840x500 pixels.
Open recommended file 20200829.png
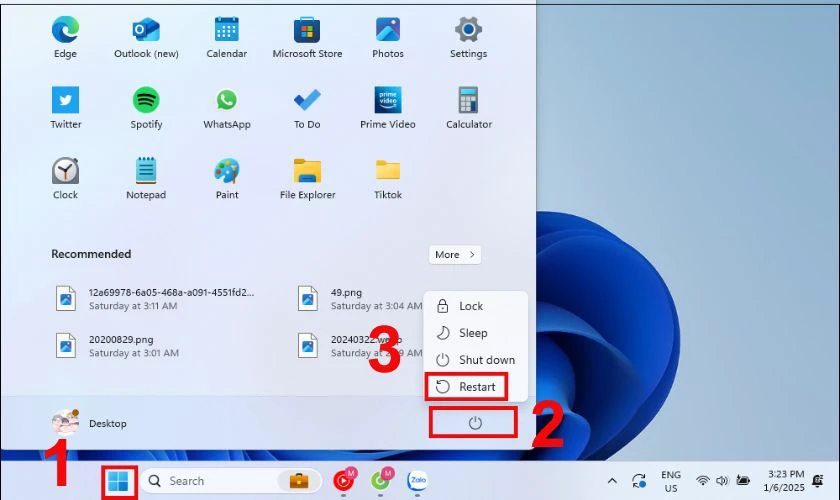pyautogui.click(x=117, y=346)
